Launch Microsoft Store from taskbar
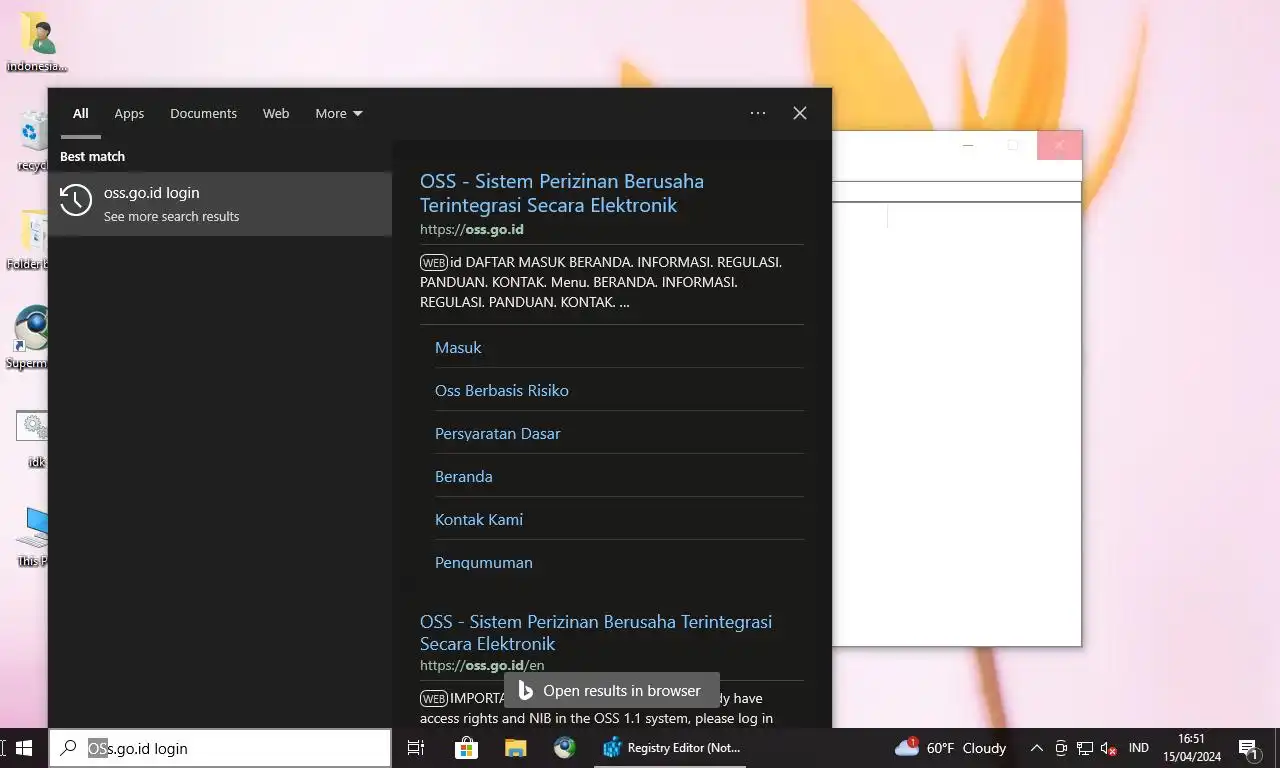The image size is (1280, 768). 466,748
